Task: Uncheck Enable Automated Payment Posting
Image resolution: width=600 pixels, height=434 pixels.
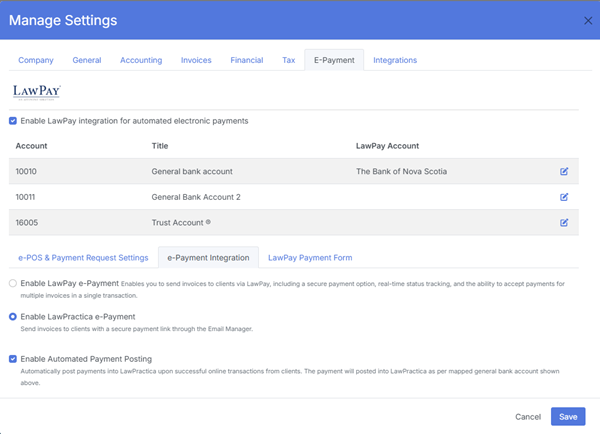Action: [13, 357]
